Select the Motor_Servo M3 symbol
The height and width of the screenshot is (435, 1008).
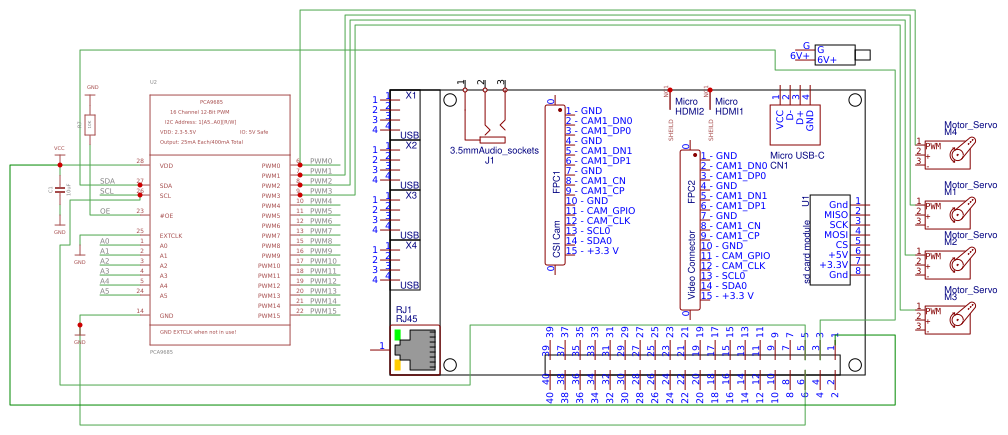[944, 319]
